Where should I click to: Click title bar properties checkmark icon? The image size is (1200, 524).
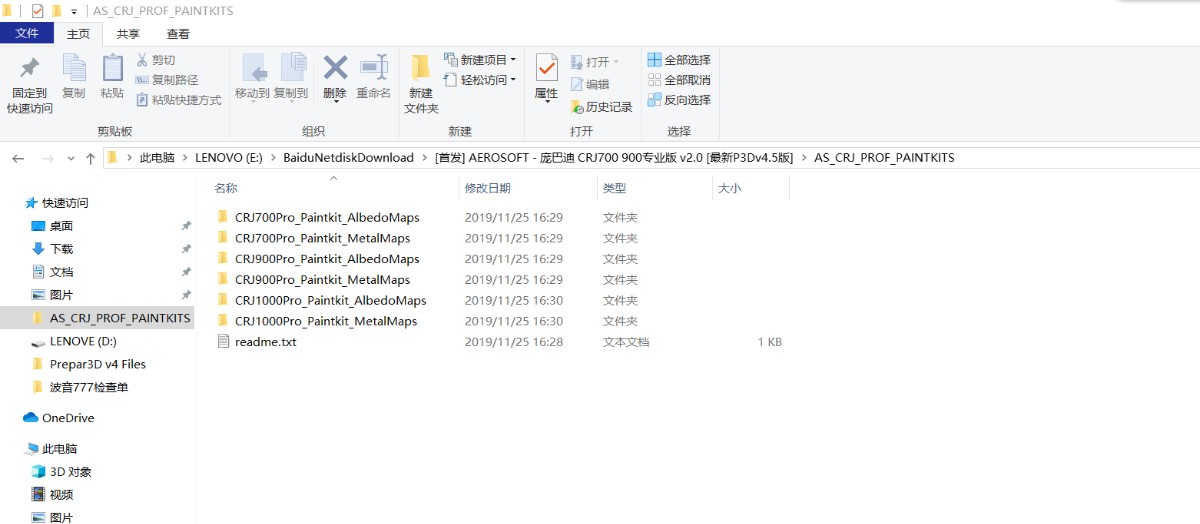(x=37, y=10)
